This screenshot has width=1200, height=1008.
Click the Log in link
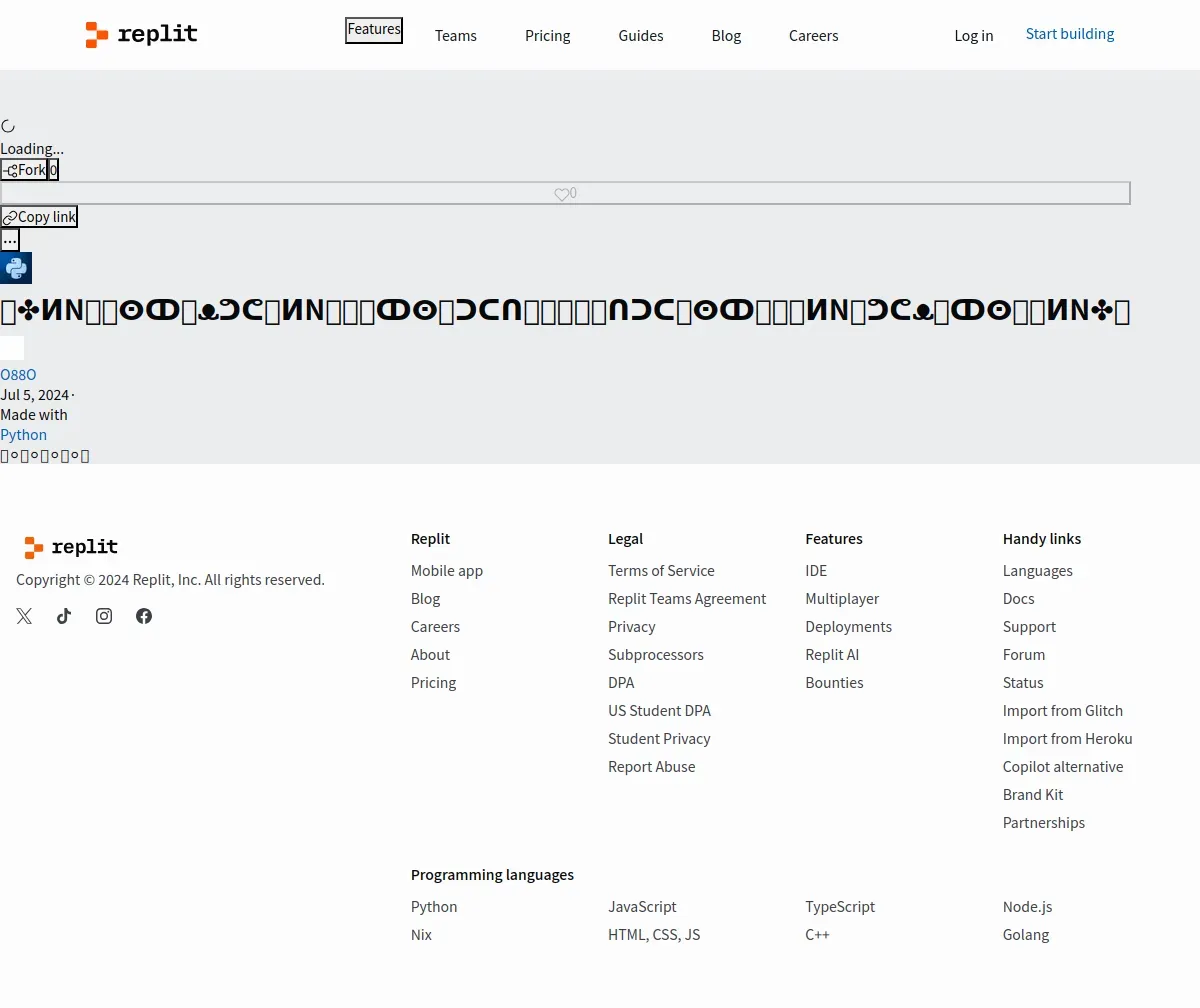tap(974, 36)
